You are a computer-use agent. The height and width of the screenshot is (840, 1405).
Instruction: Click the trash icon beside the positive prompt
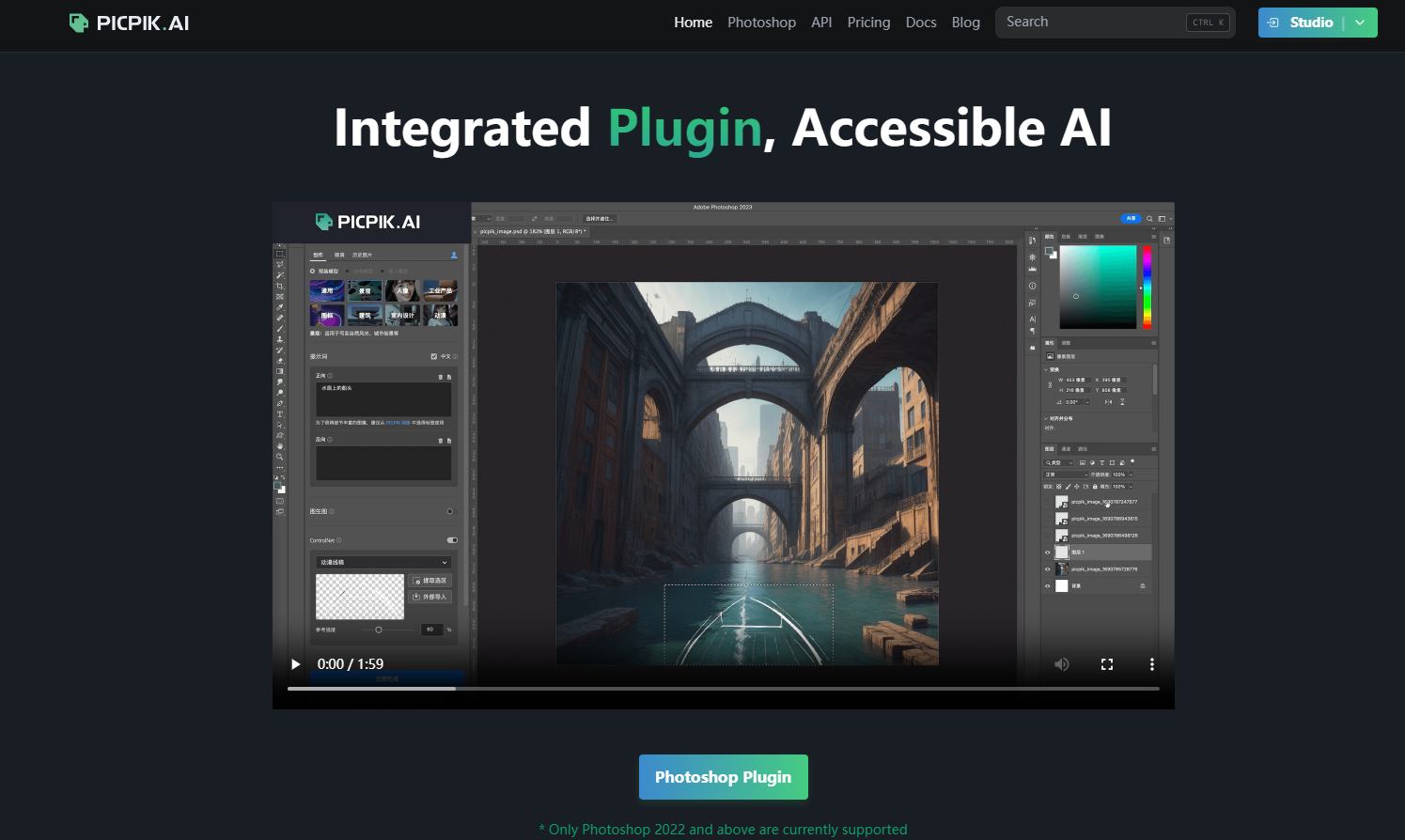pyautogui.click(x=441, y=377)
